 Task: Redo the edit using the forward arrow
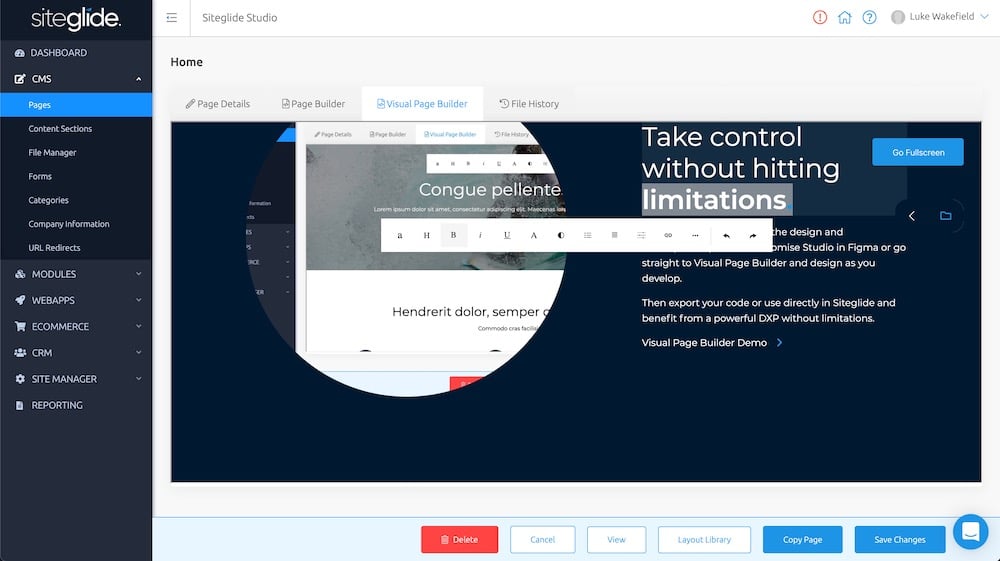pos(753,235)
